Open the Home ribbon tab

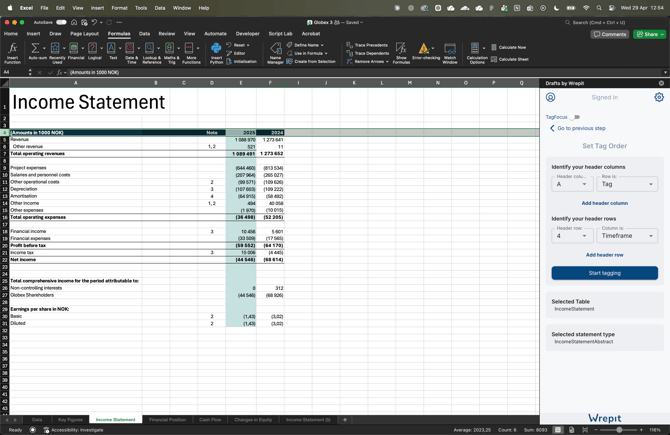(11, 34)
